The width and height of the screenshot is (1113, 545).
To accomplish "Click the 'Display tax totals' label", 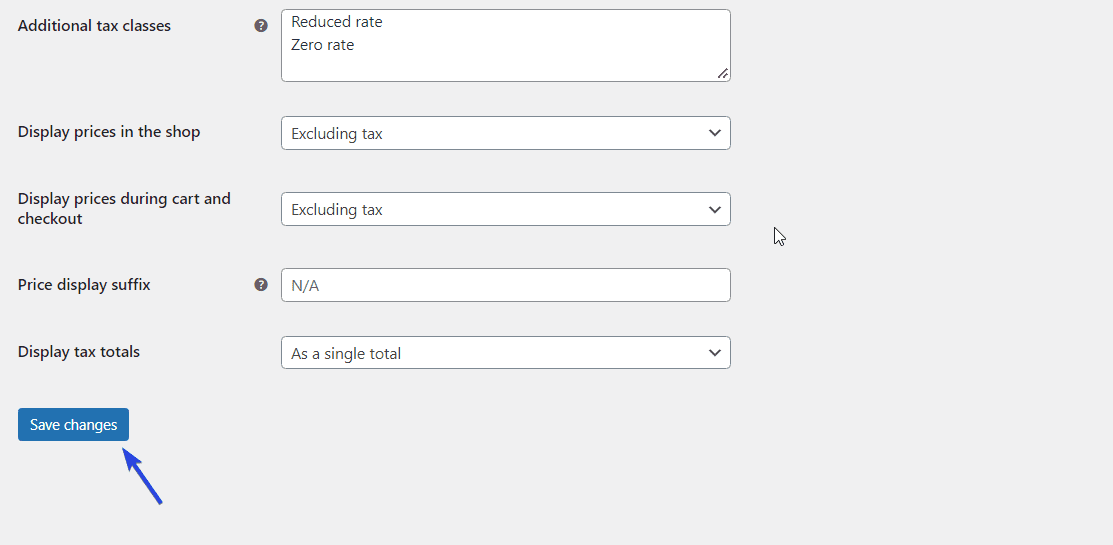I will point(79,352).
